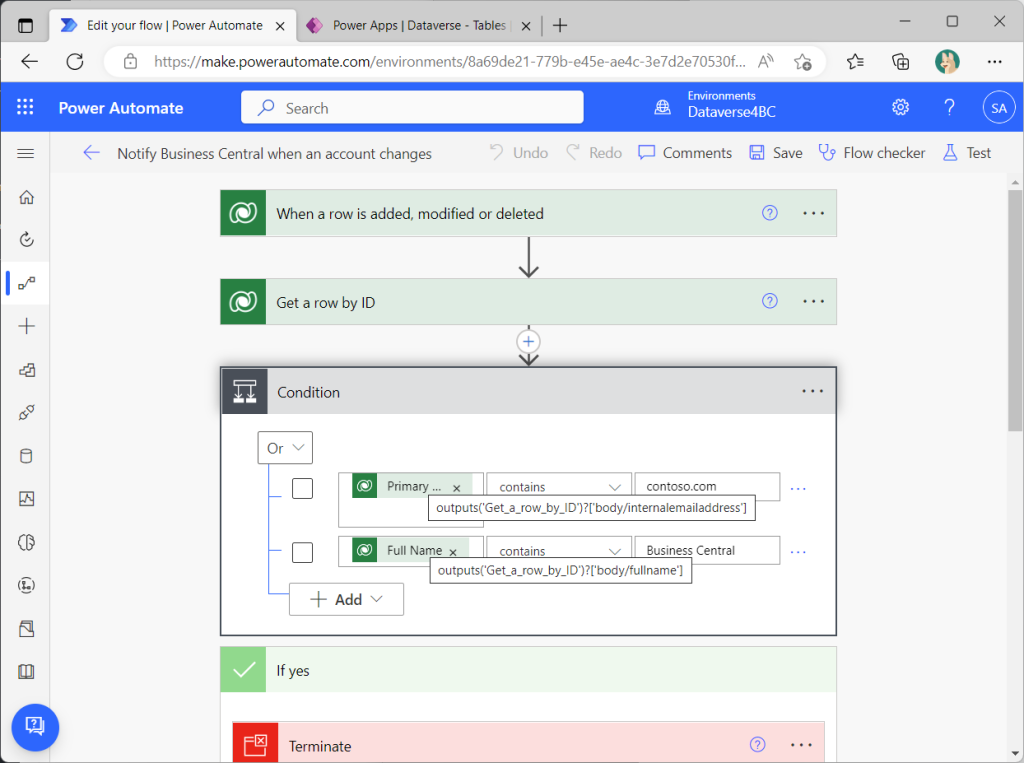Save the flow
The image size is (1024, 763).
776,153
